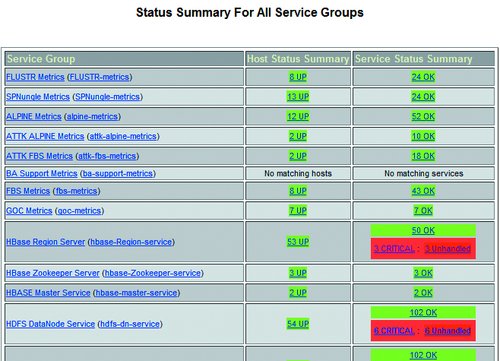
Task: View 6 Unhandled problems for HDFS DataNode
Action: (448, 331)
